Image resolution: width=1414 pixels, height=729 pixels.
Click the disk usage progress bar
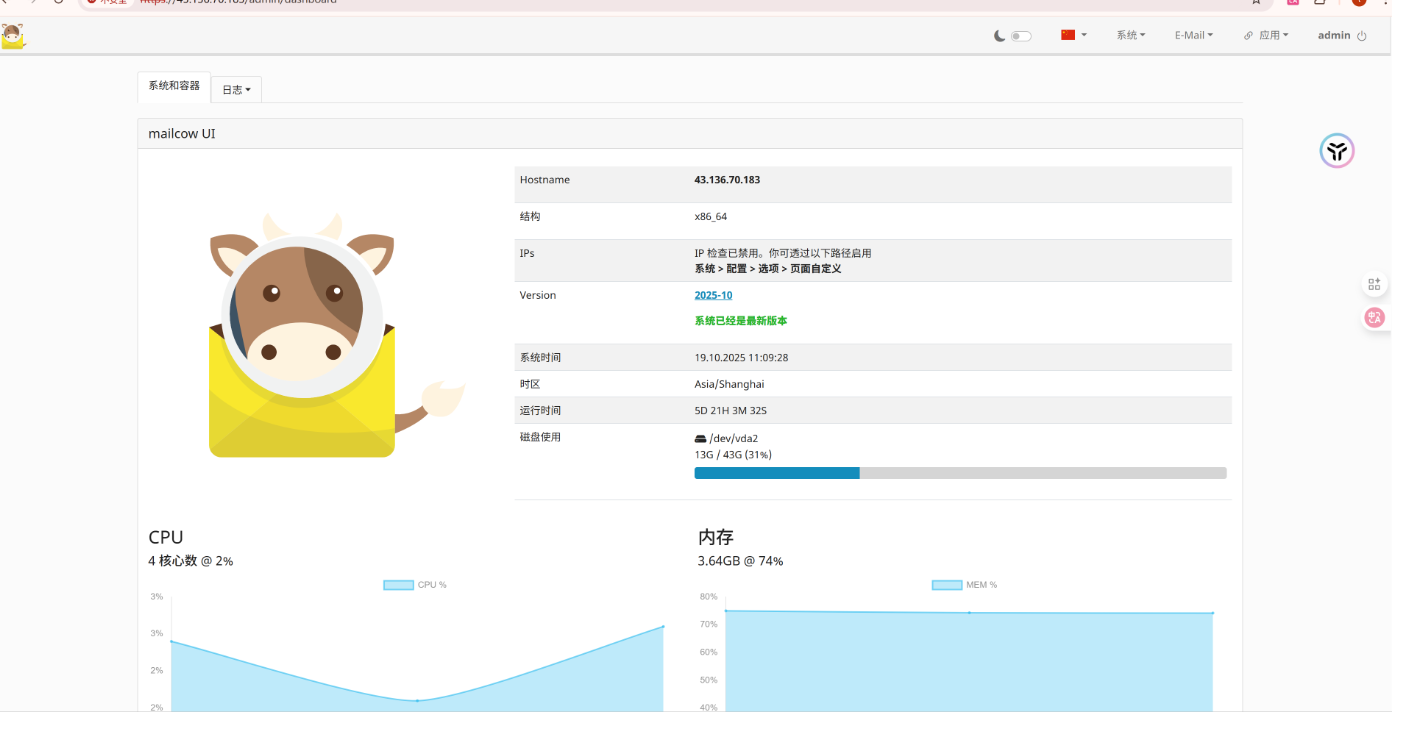tap(960, 472)
